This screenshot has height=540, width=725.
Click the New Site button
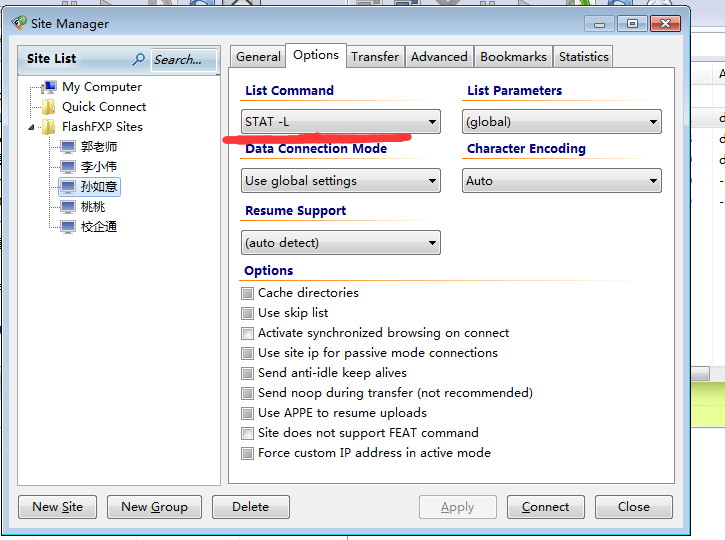tap(58, 507)
